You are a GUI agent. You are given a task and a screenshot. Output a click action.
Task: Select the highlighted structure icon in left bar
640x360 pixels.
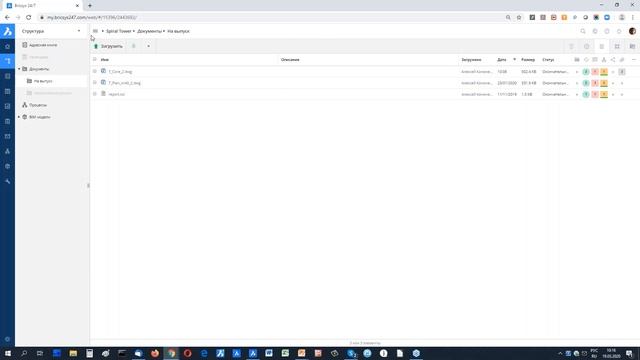[7, 61]
